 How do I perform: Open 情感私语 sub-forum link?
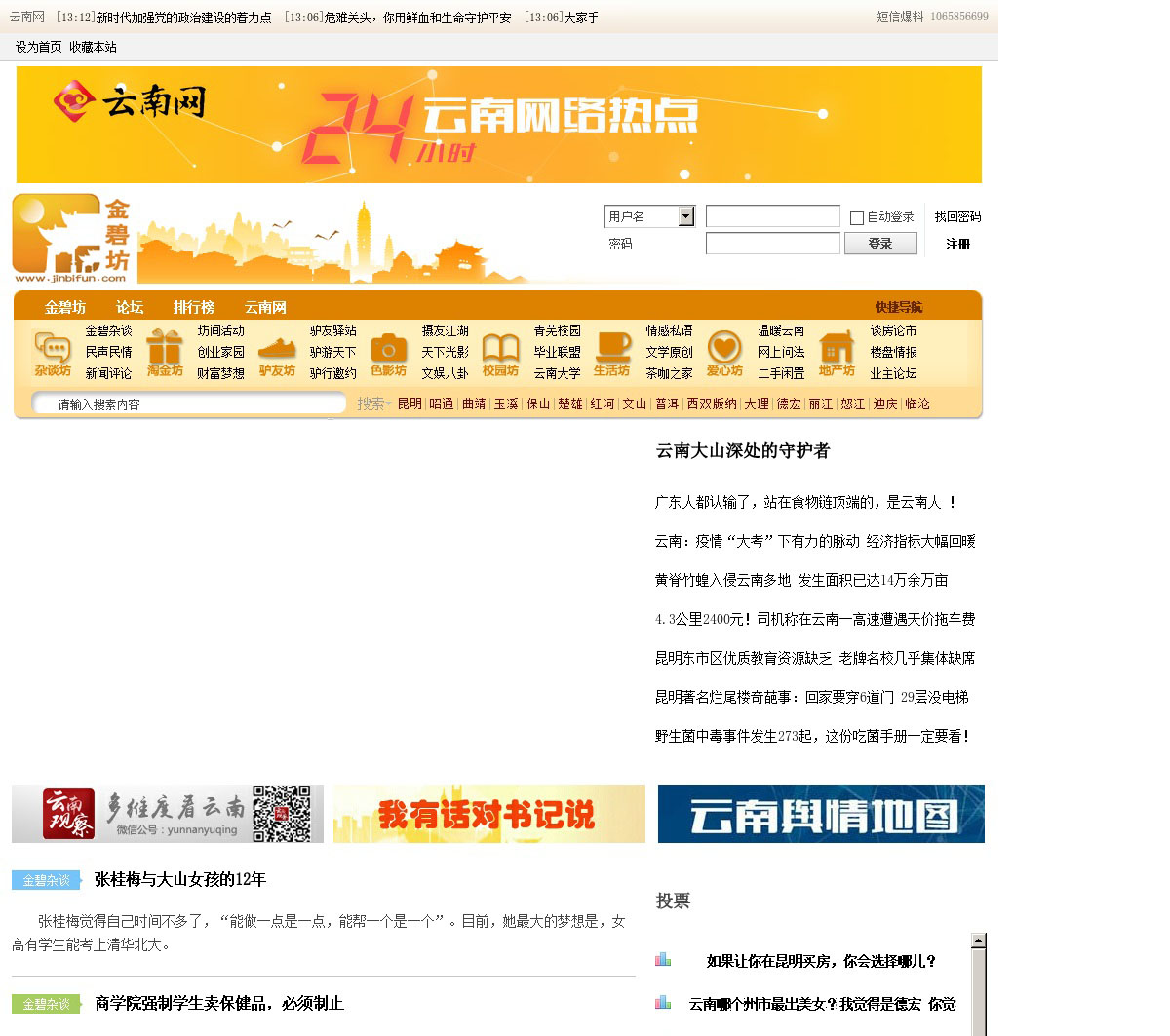coord(669,330)
